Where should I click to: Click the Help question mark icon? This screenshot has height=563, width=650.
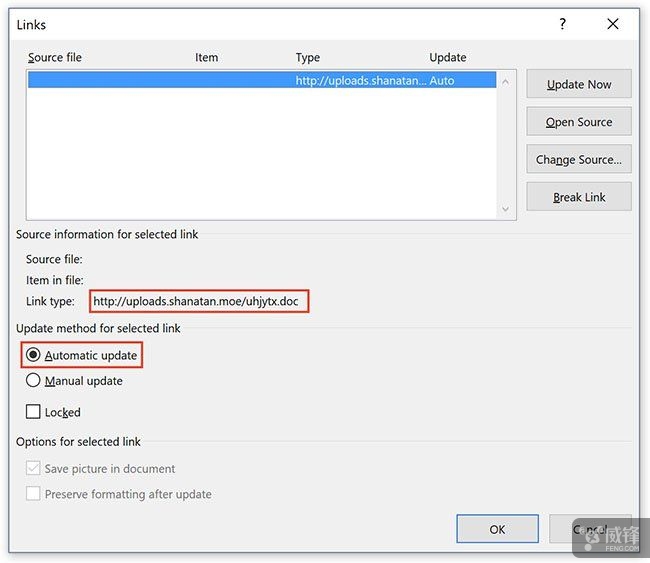(563, 24)
